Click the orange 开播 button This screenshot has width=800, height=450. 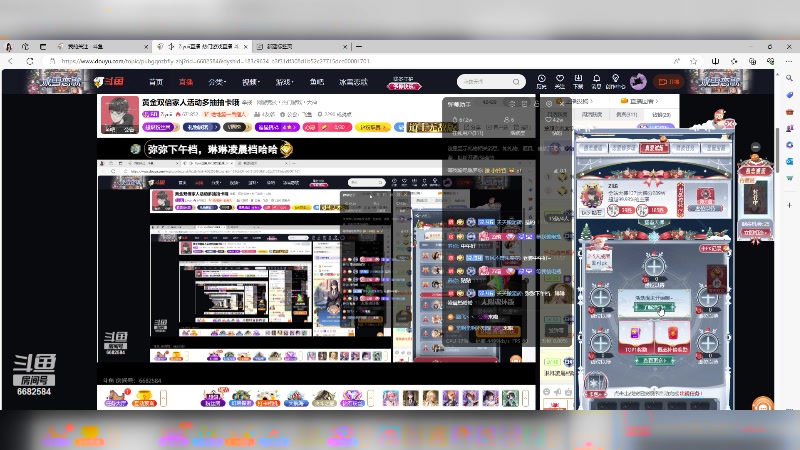pyautogui.click(x=668, y=82)
